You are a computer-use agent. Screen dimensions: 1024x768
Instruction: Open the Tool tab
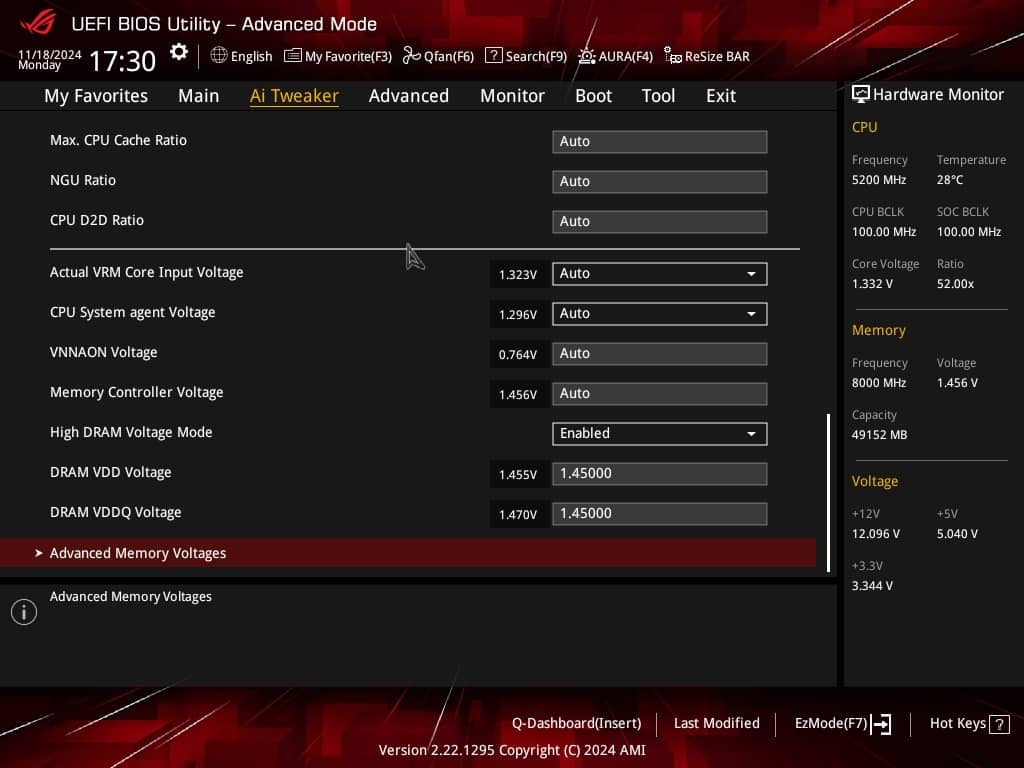(x=658, y=96)
